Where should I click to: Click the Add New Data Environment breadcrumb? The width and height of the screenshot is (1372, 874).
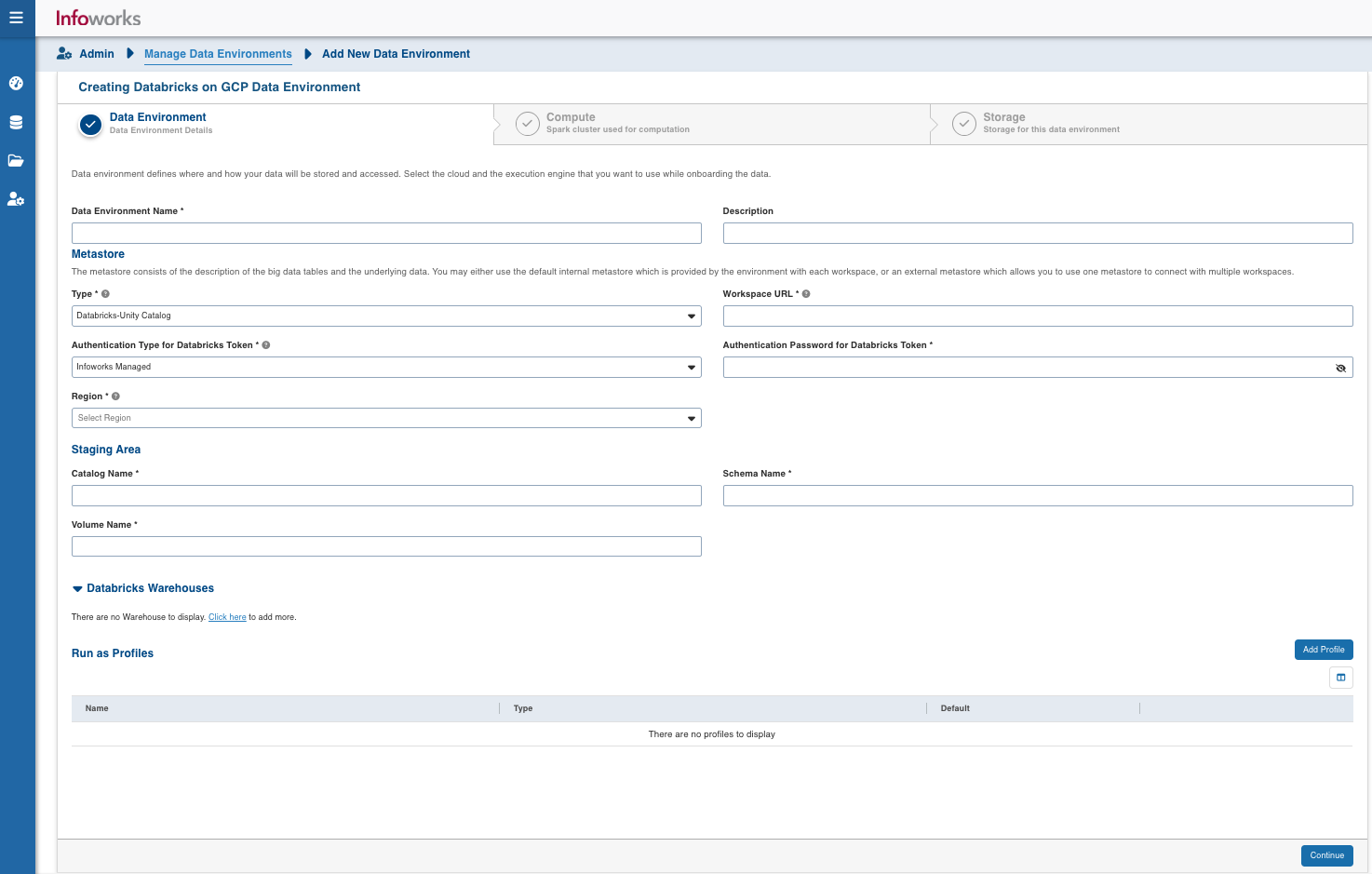pos(396,54)
